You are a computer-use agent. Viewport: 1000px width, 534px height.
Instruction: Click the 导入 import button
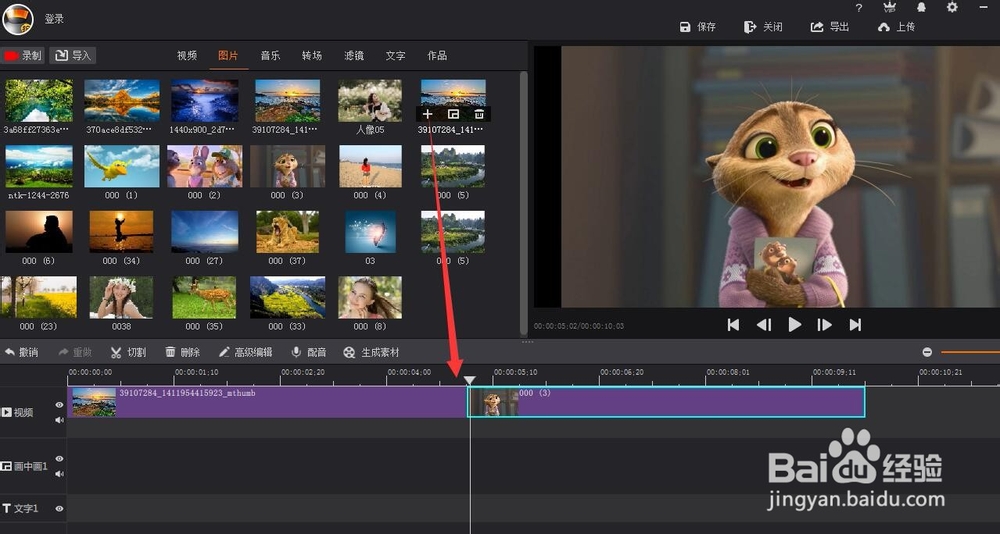tap(73, 56)
